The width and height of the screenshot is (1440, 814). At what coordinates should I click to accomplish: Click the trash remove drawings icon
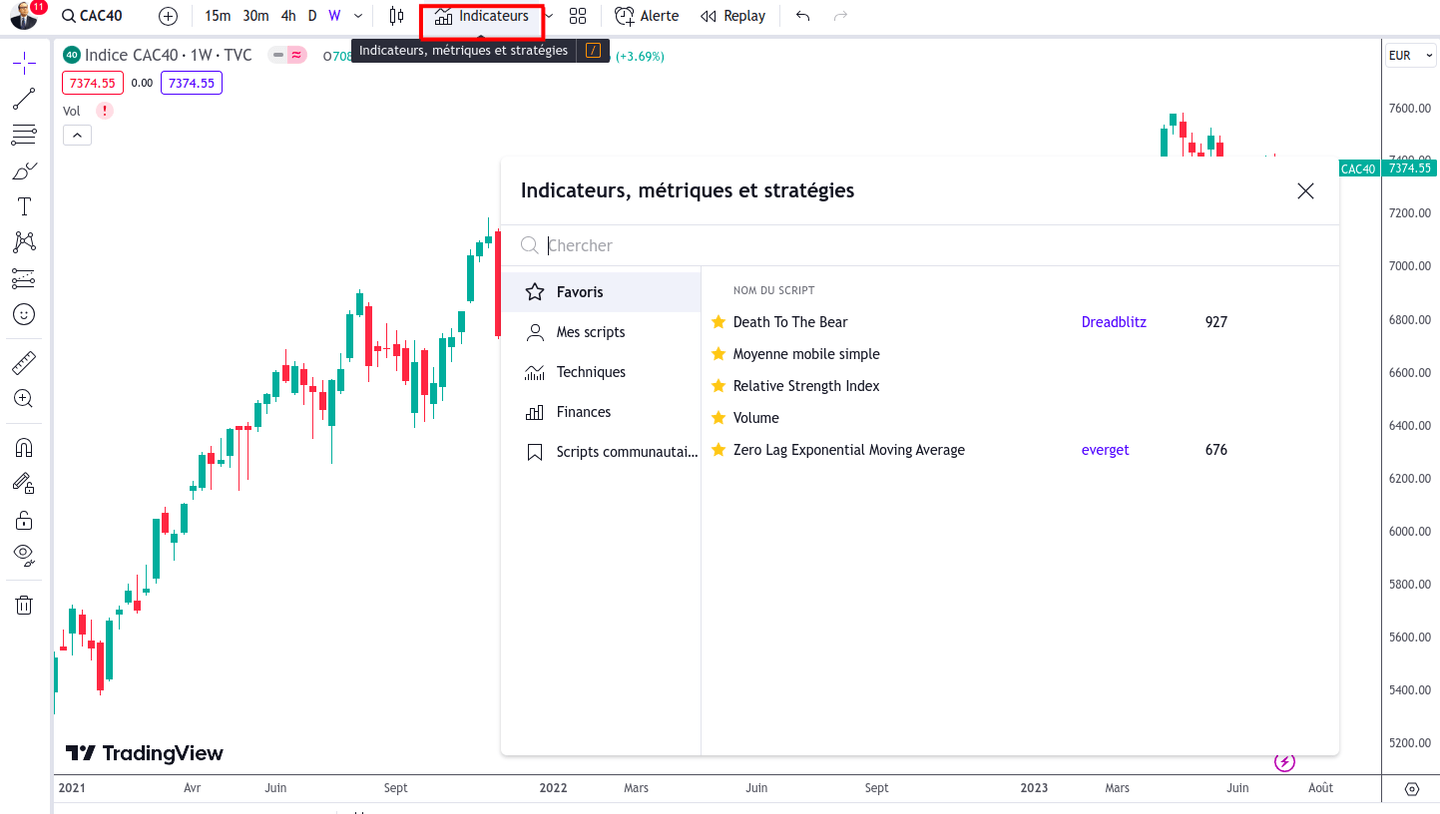[x=24, y=605]
